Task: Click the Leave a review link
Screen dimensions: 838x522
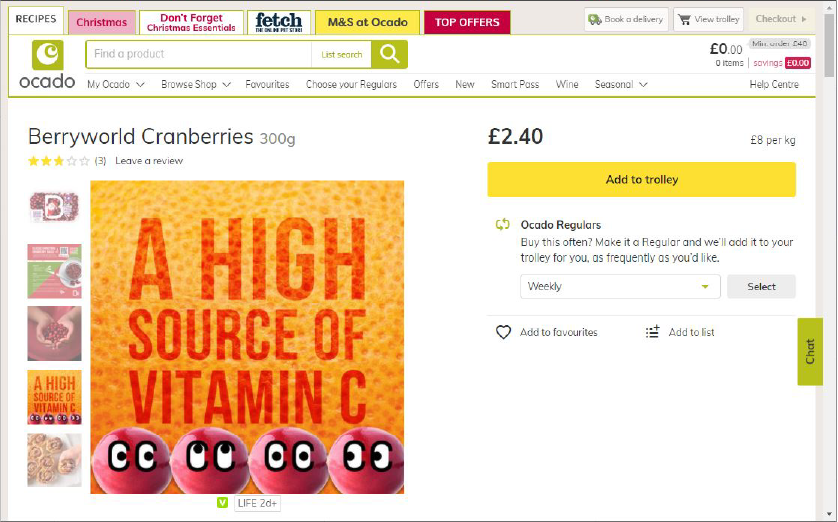Action: click(149, 161)
